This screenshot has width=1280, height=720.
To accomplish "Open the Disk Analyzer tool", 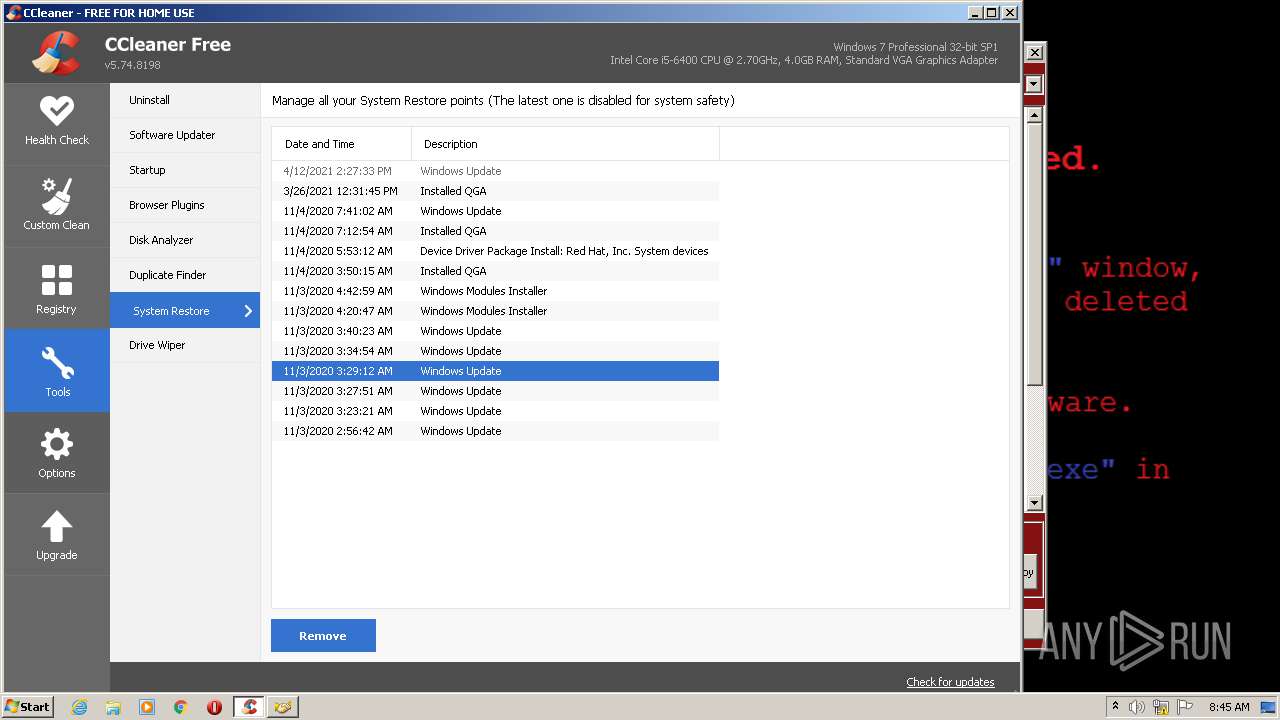I will [x=185, y=240].
